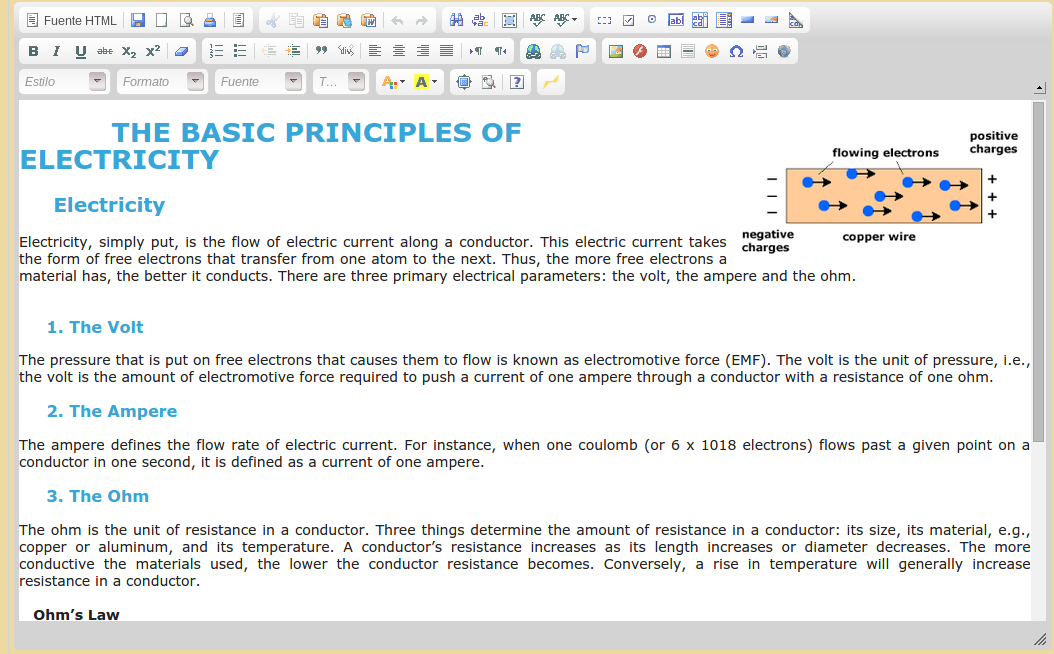
Task: Switch to Fuente HTML source view
Action: 71,20
